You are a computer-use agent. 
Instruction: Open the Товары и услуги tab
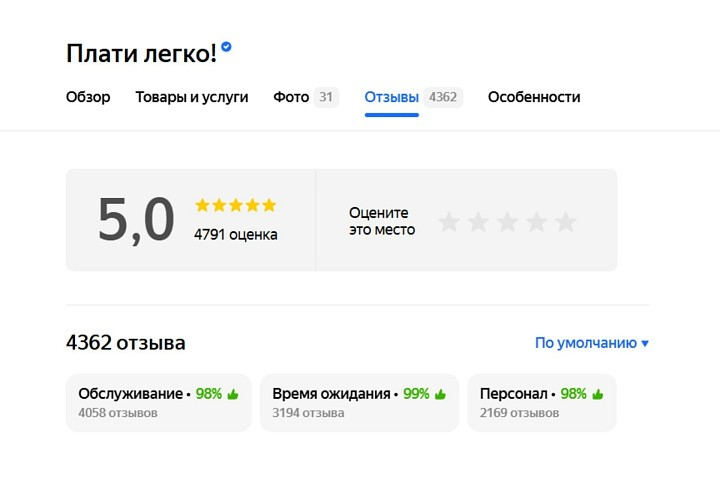click(x=192, y=97)
